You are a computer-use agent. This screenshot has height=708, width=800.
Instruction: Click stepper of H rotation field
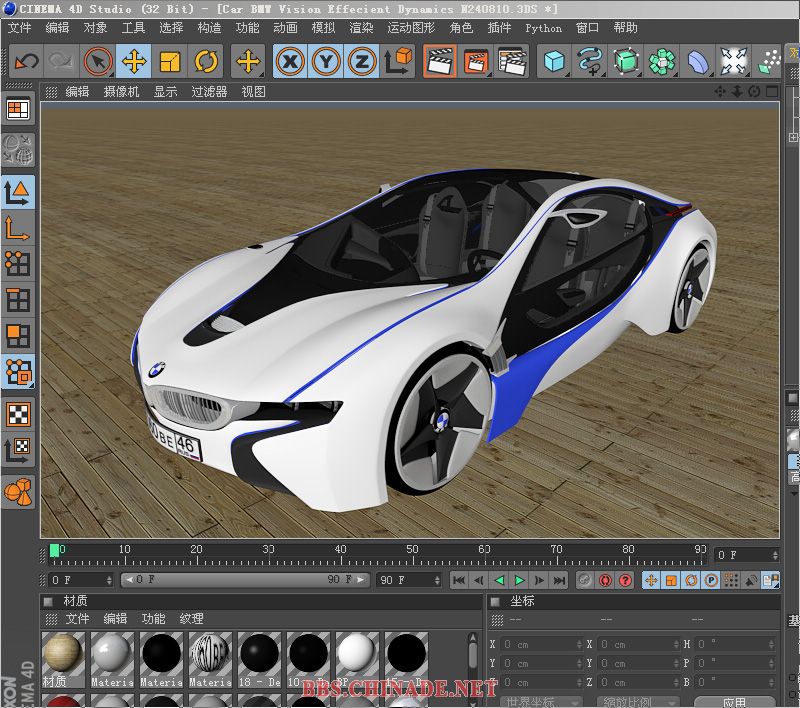771,645
